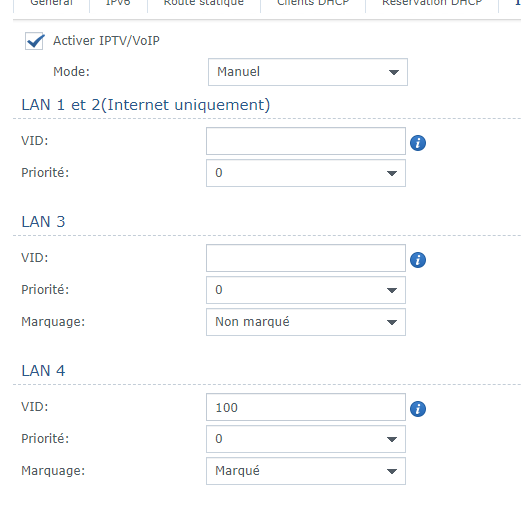Open the Mode dropdown showing Manuel
Viewport: 521px width, 526px height.
(308, 72)
